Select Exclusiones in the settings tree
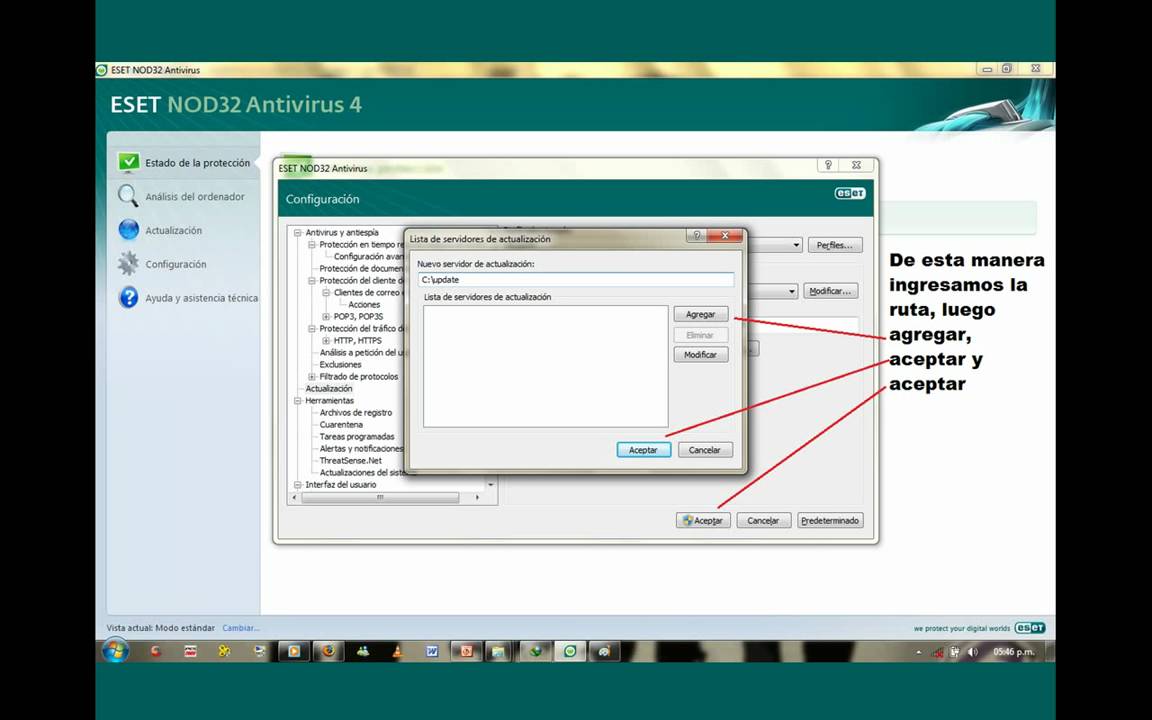This screenshot has width=1152, height=720. click(x=340, y=364)
